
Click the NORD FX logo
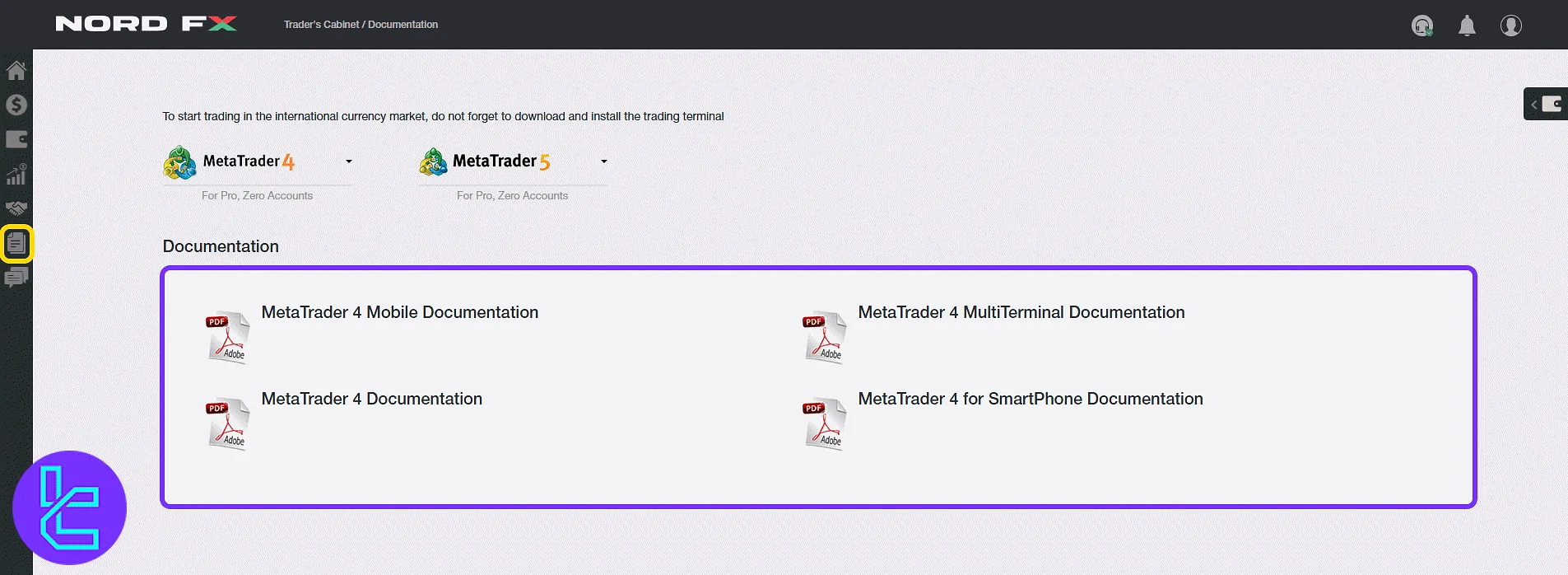146,24
